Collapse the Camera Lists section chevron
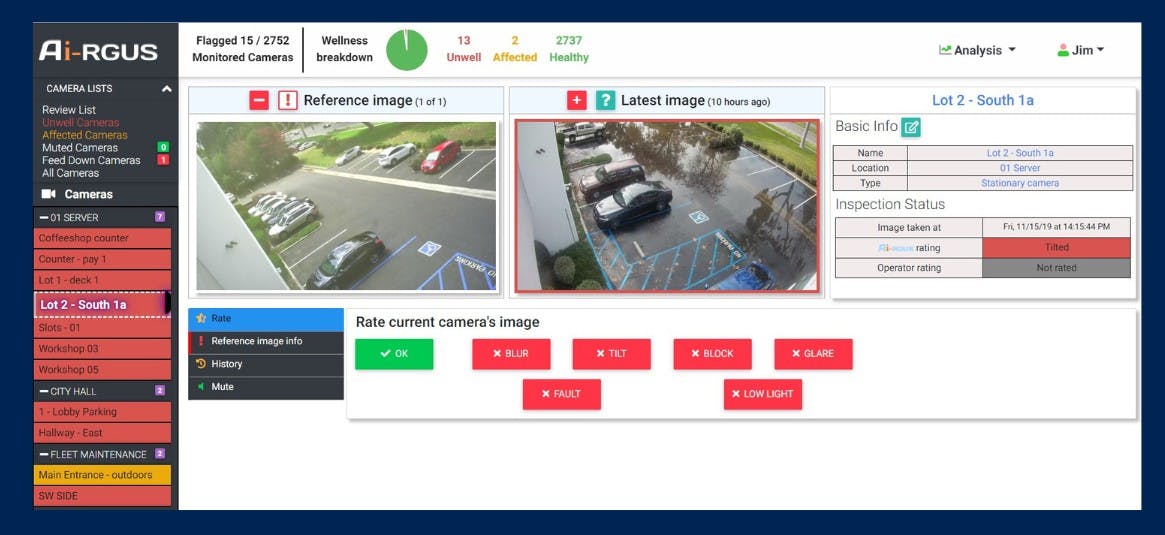The height and width of the screenshot is (535, 1165). [x=166, y=89]
